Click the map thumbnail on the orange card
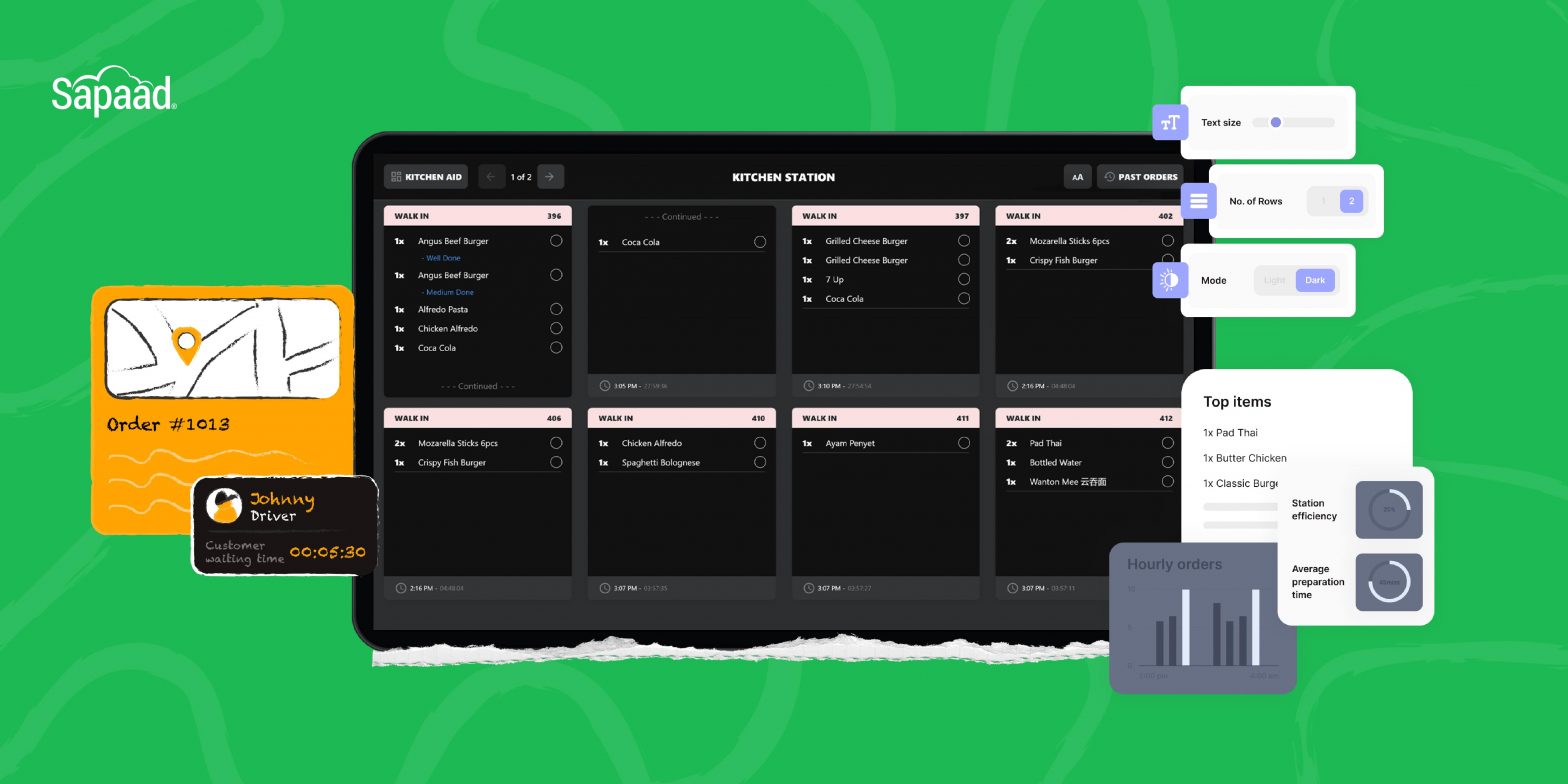 tap(222, 348)
